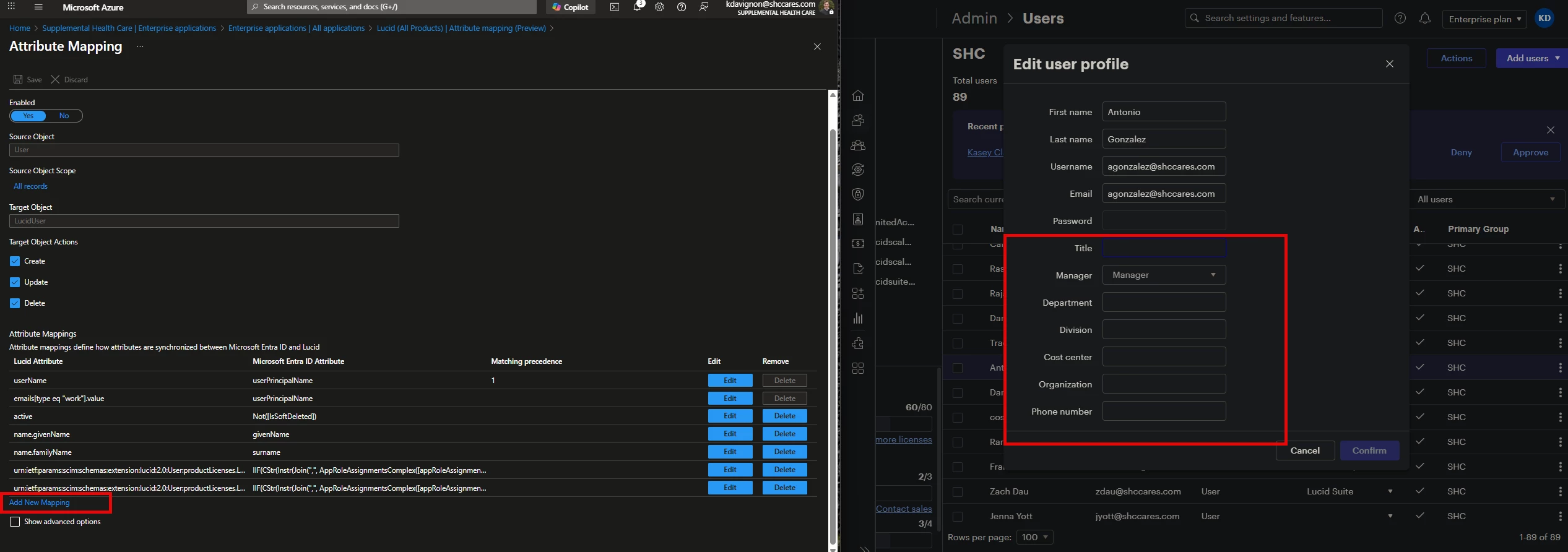
Task: Open the sync gear icon in Lucid sidebar
Action: click(x=858, y=170)
